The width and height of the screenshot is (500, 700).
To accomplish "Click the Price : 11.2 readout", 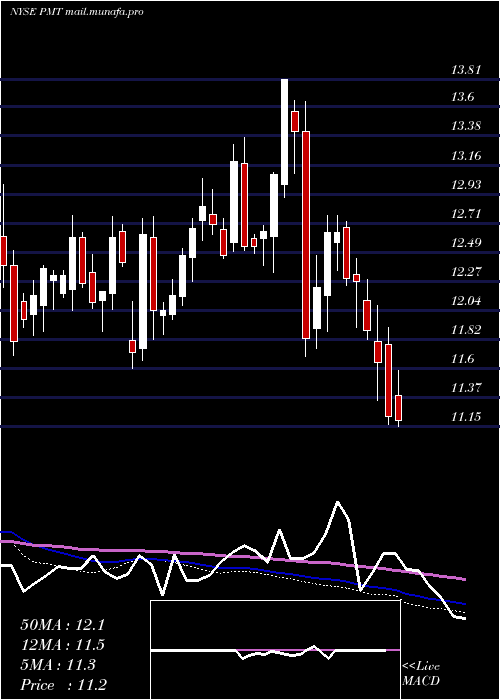I will click(63, 685).
